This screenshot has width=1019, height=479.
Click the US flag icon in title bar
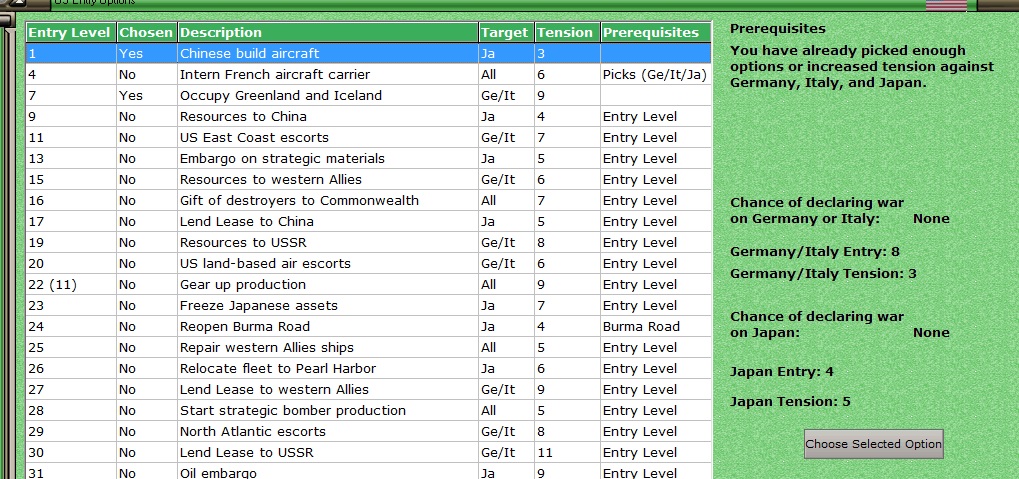(946, 6)
